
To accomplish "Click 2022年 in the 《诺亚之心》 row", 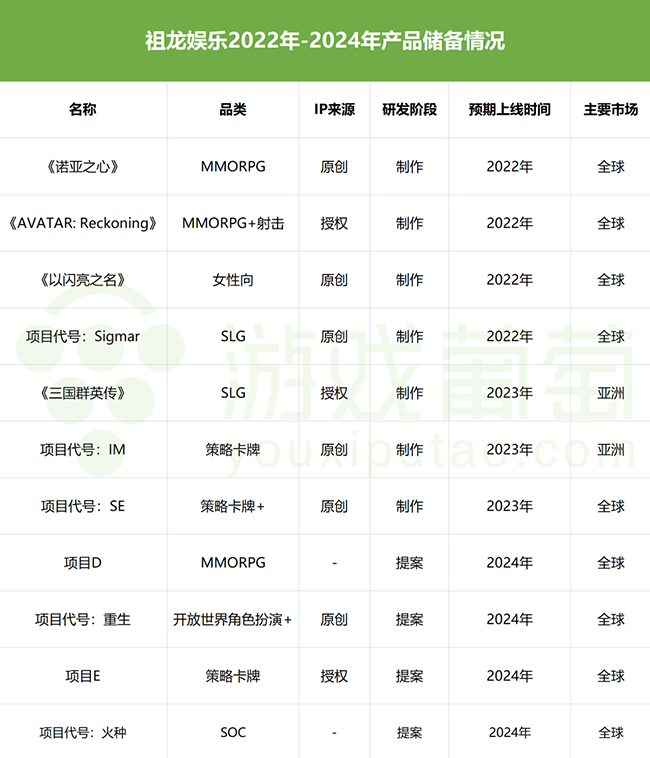I will point(509,167).
